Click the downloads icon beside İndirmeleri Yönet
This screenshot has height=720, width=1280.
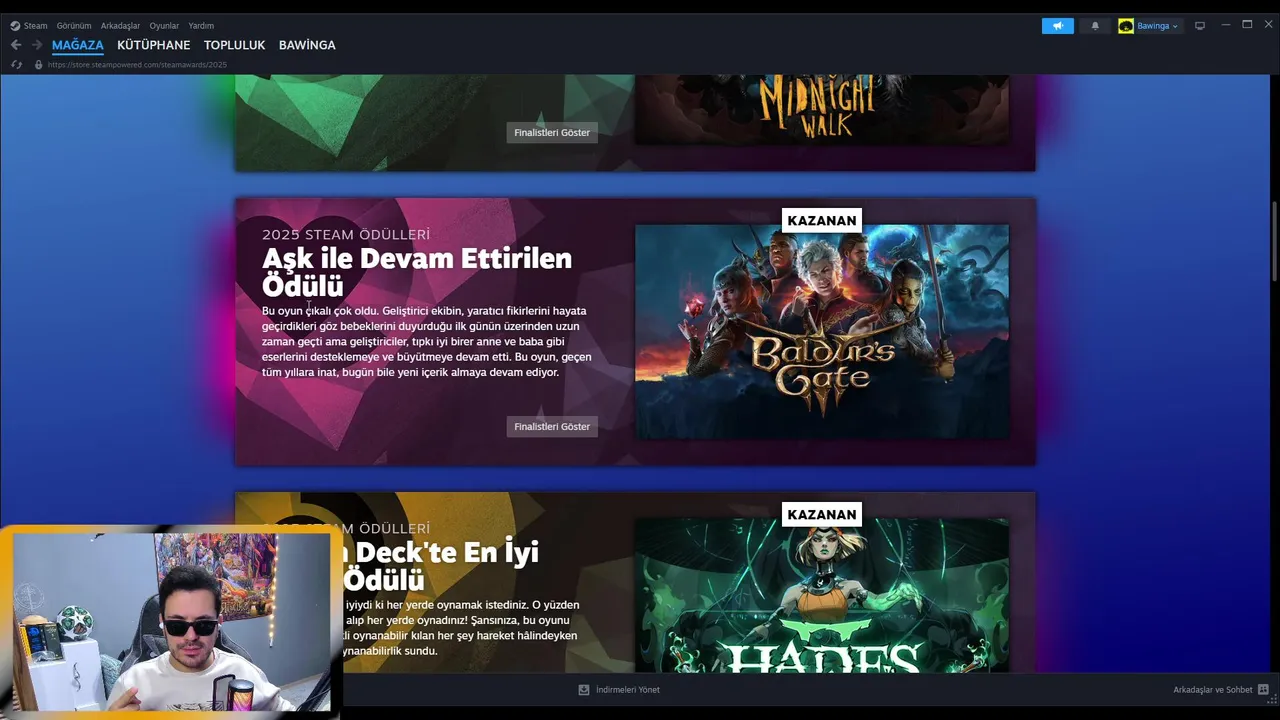click(584, 690)
